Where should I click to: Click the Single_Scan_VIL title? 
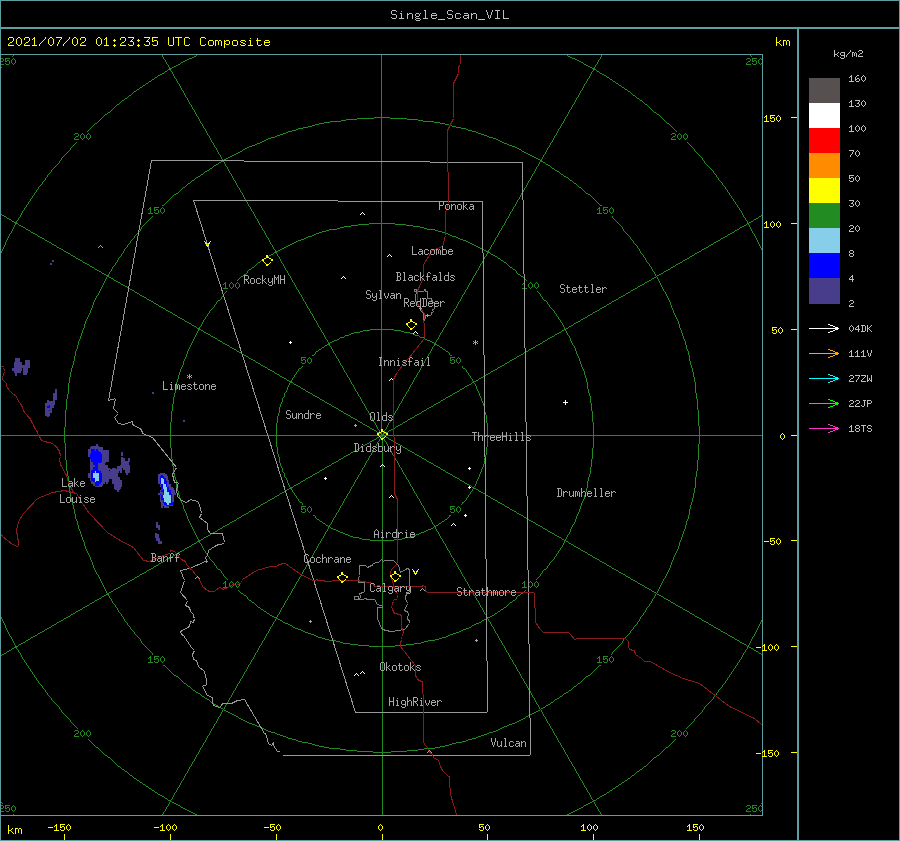point(449,15)
